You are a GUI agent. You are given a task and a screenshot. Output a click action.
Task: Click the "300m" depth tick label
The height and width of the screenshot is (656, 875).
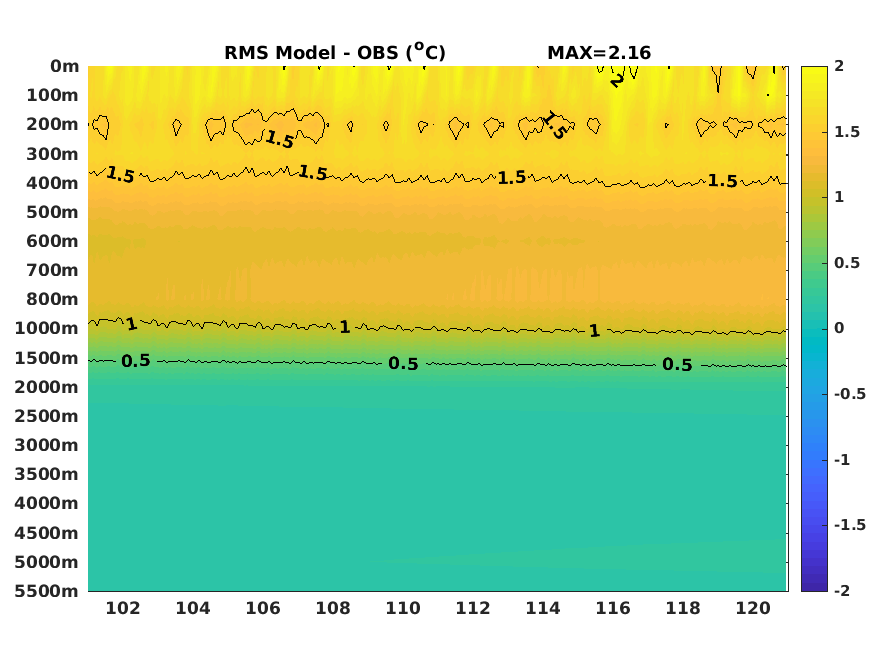52,154
